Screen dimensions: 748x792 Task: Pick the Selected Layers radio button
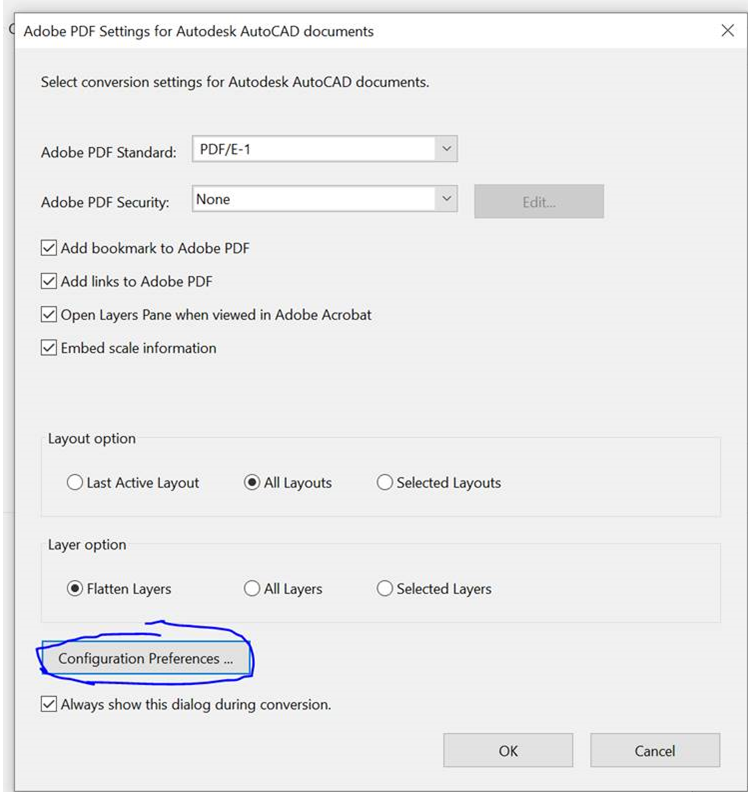pyautogui.click(x=385, y=589)
